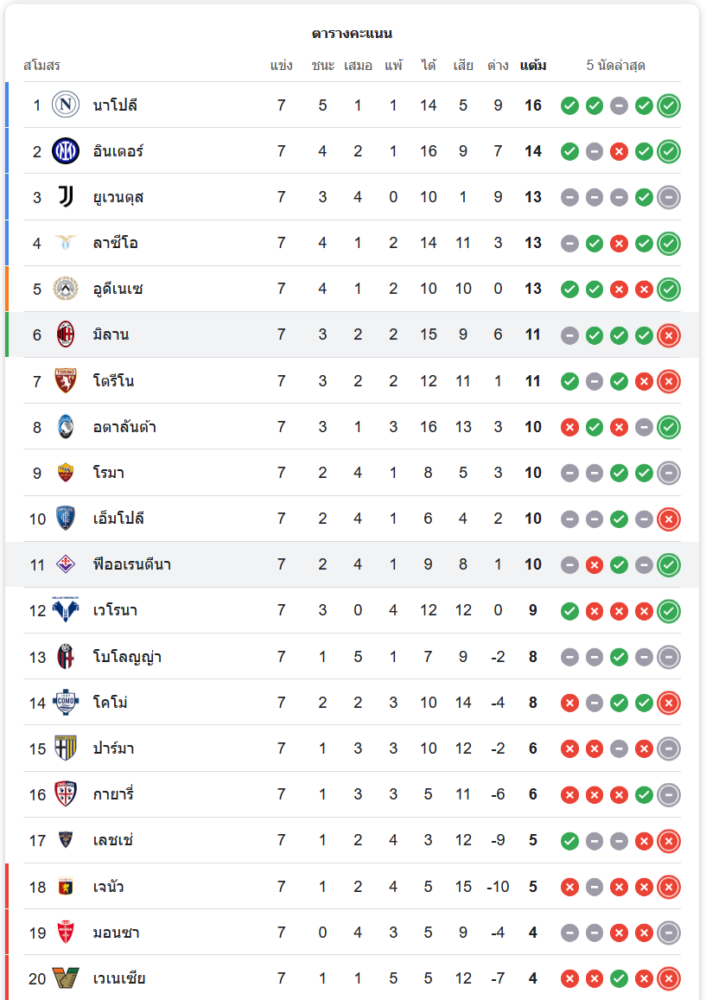Click the Torino club crest
706x1000 pixels.
66,381
